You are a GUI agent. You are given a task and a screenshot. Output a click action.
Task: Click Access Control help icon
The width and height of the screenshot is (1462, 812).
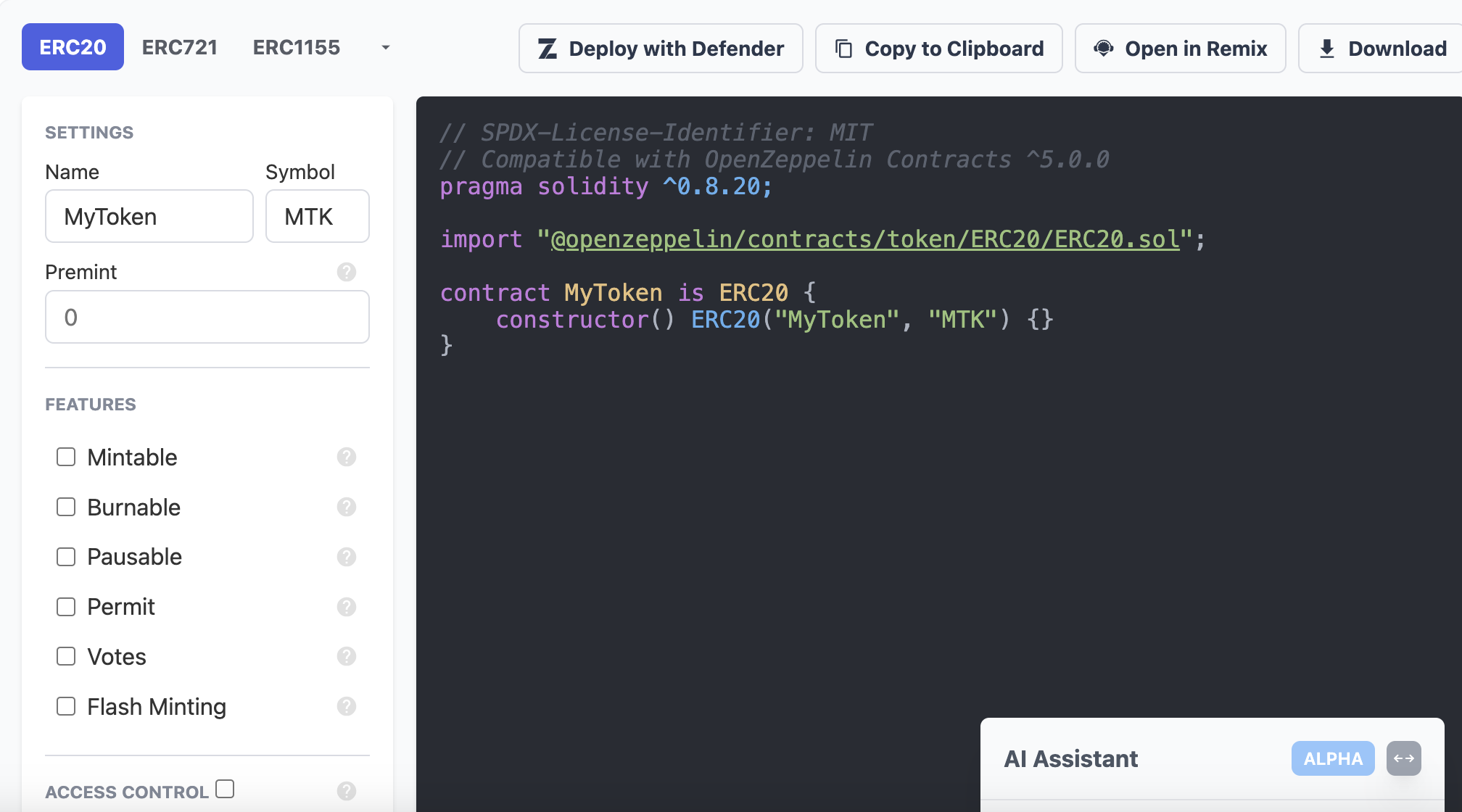click(x=347, y=791)
